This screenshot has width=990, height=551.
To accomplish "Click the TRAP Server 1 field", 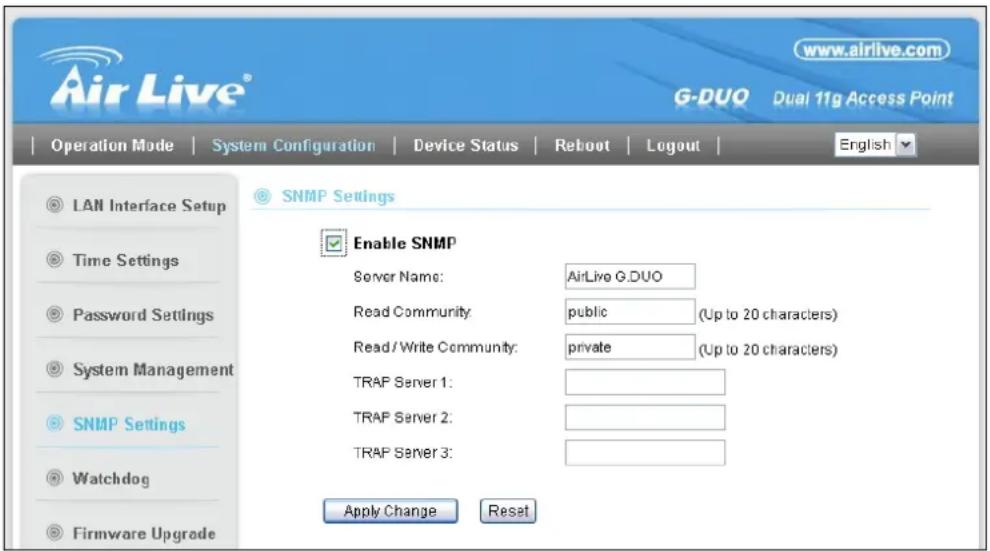I will pos(645,382).
